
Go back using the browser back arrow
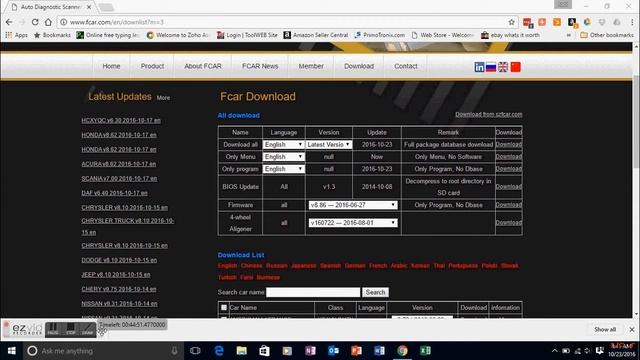(9, 22)
